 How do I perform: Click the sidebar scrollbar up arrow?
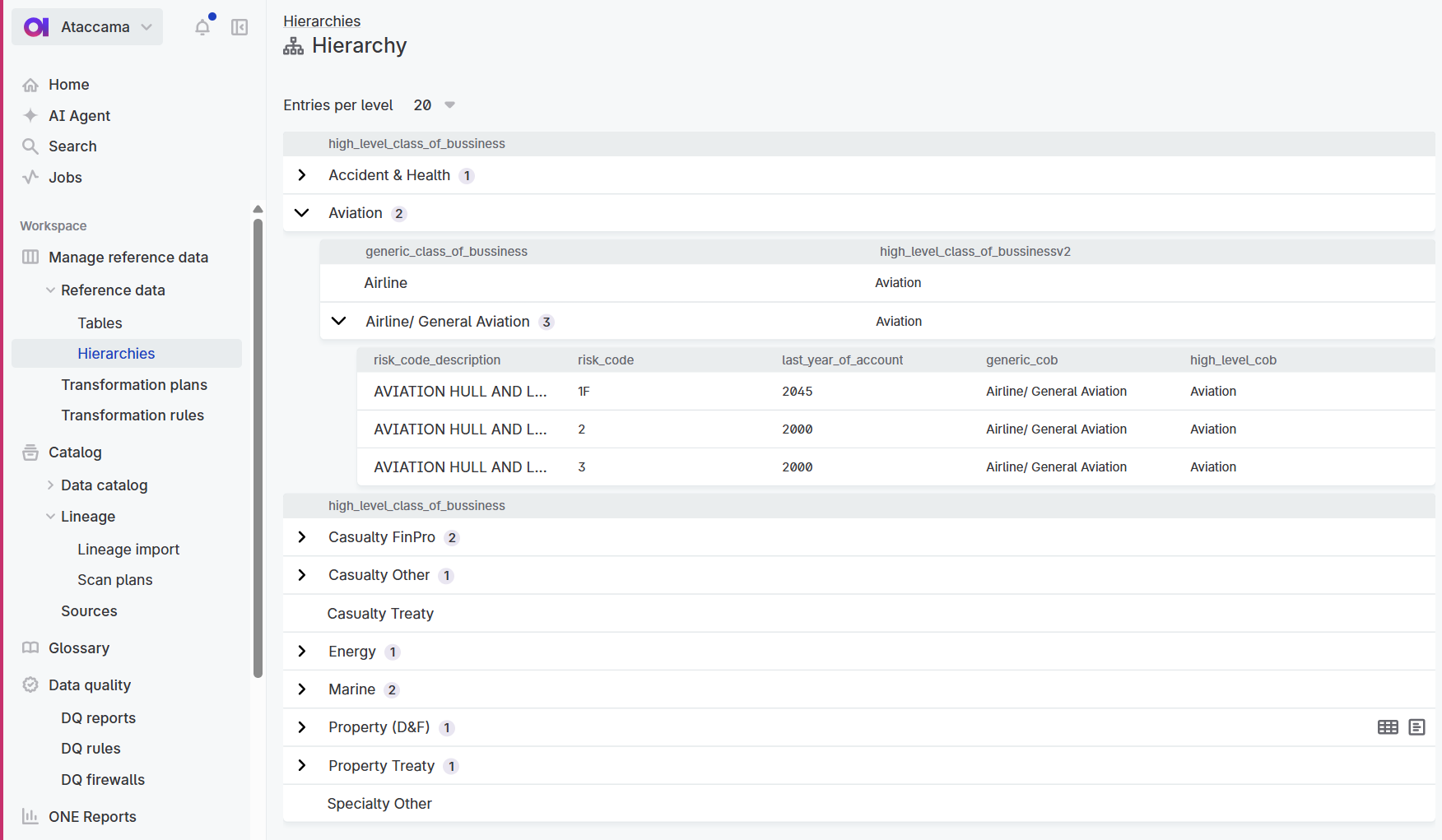258,209
